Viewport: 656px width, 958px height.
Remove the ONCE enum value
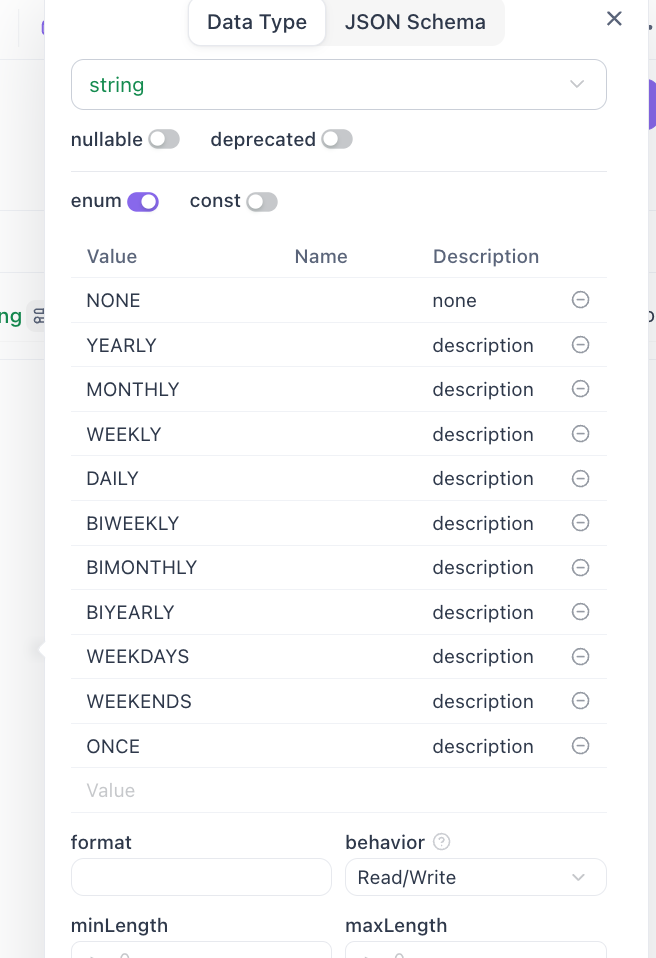pyautogui.click(x=580, y=746)
